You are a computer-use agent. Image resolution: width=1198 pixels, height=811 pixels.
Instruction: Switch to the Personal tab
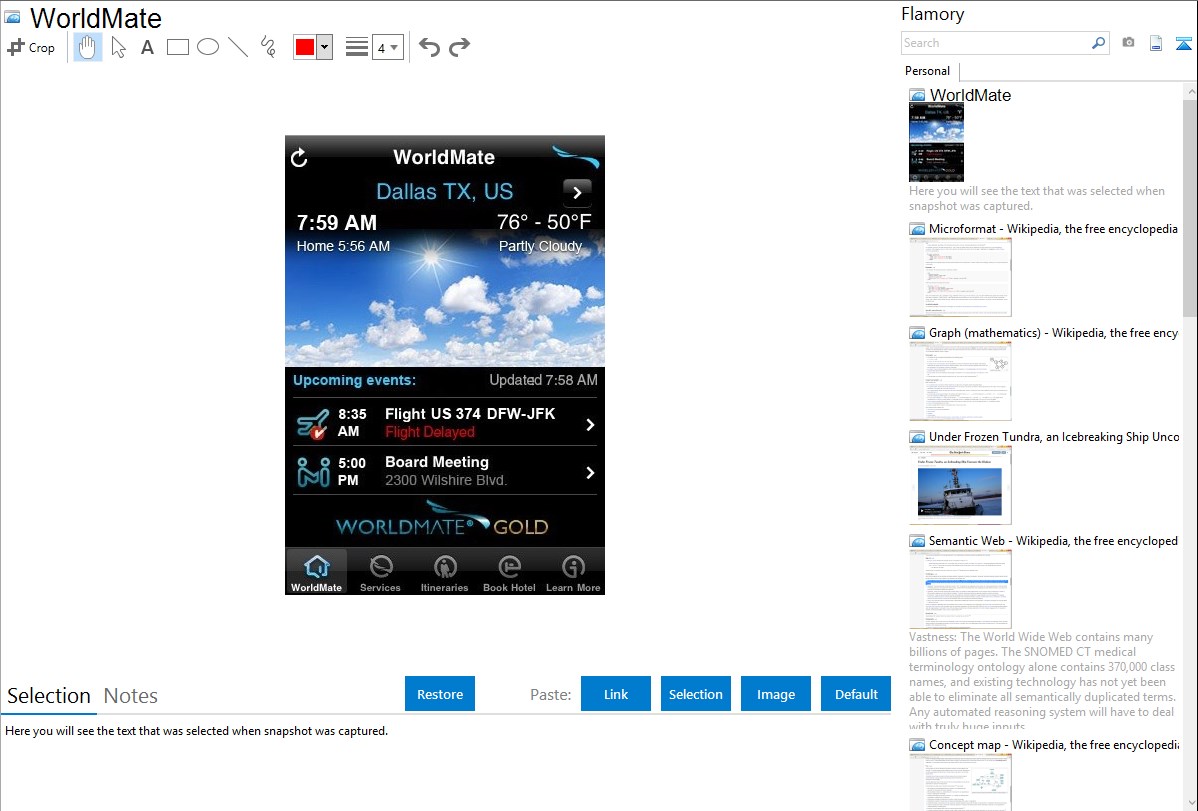928,71
